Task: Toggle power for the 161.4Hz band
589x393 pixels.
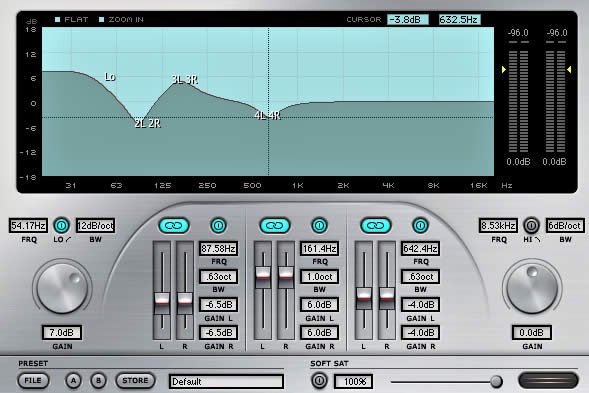Action: point(319,226)
